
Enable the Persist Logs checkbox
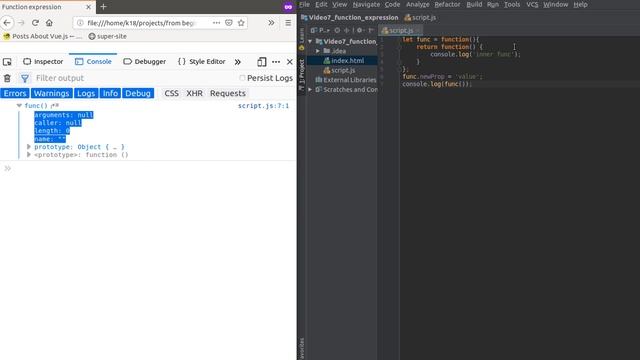click(242, 78)
